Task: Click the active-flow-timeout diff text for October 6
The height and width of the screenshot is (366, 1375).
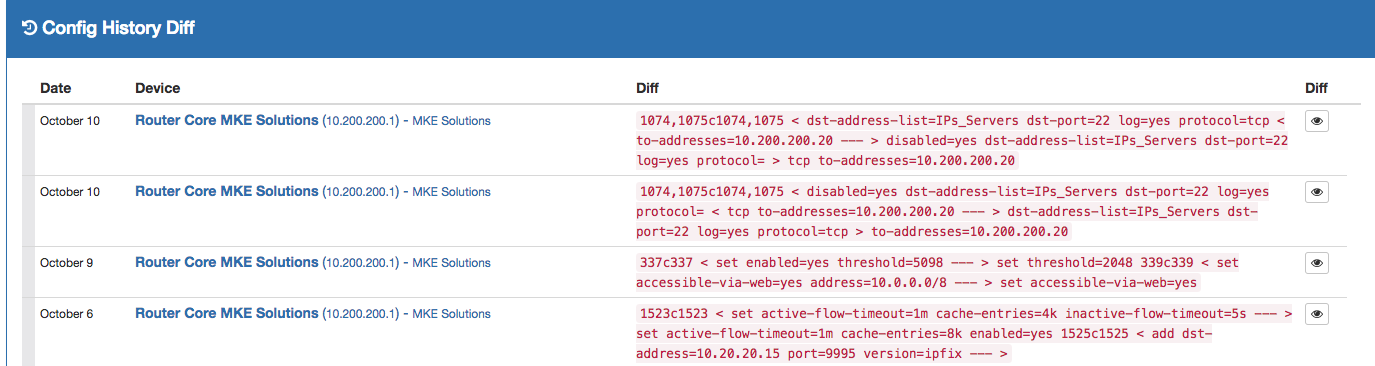Action: click(x=962, y=333)
